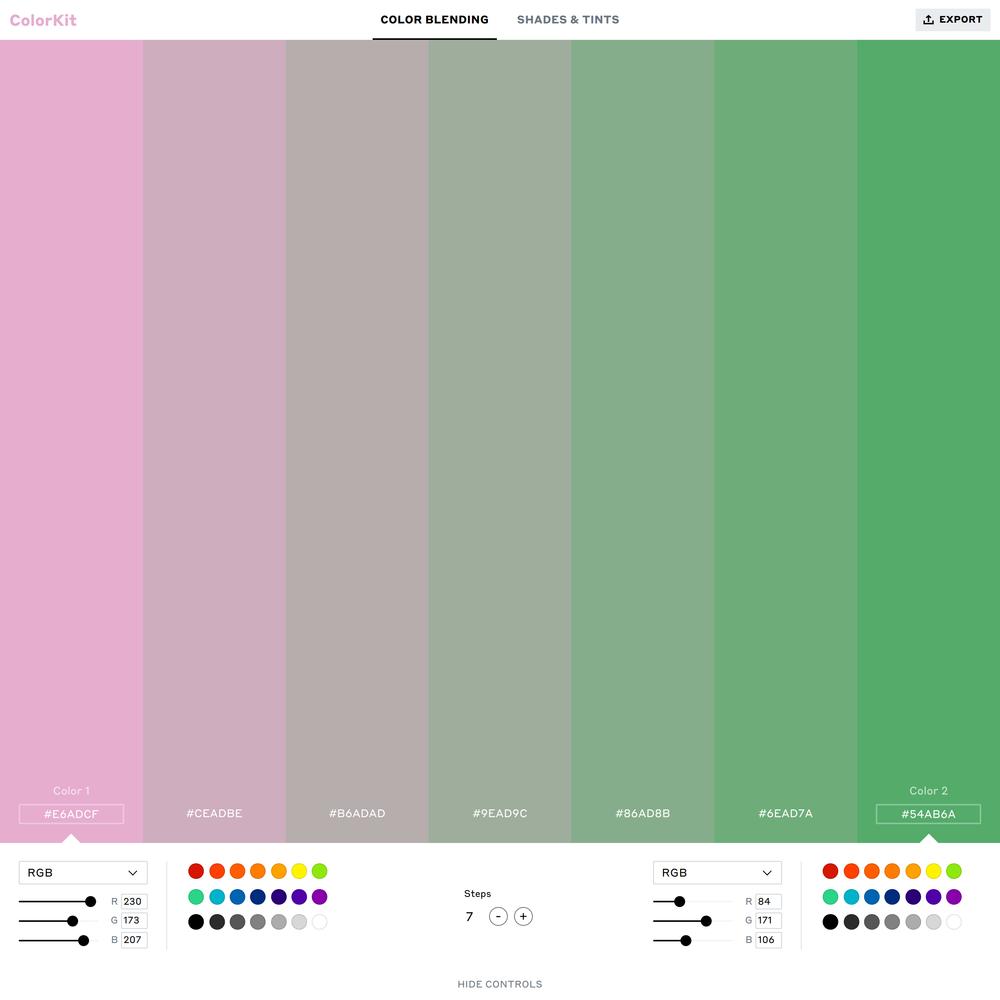Decrease steps with the minus button
Viewport: 1000px width, 1000px height.
coord(498,916)
